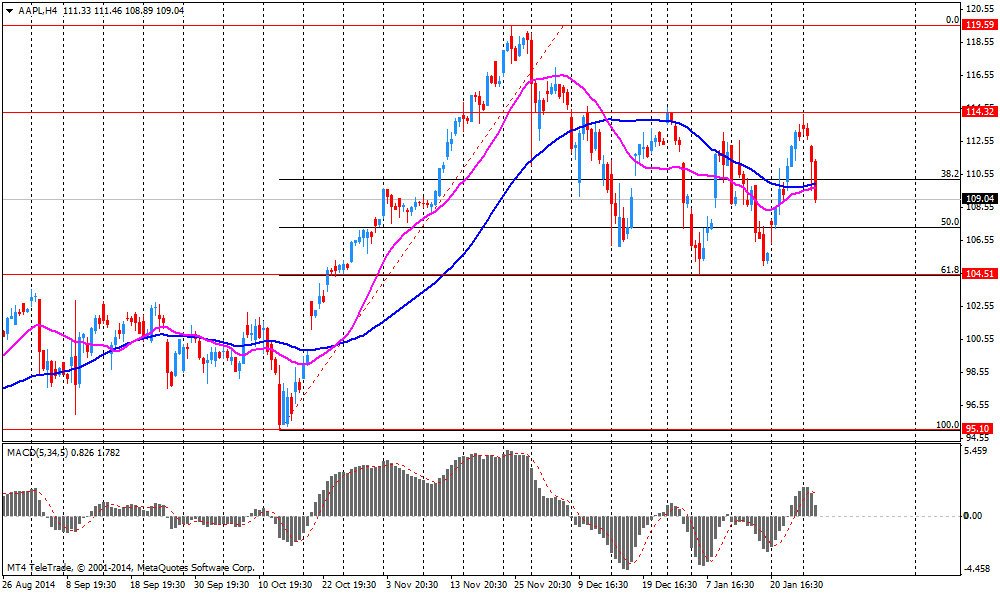Click the triangle arrow beside AAPL,H4
Viewport: 1000px width, 593px height.
point(9,11)
